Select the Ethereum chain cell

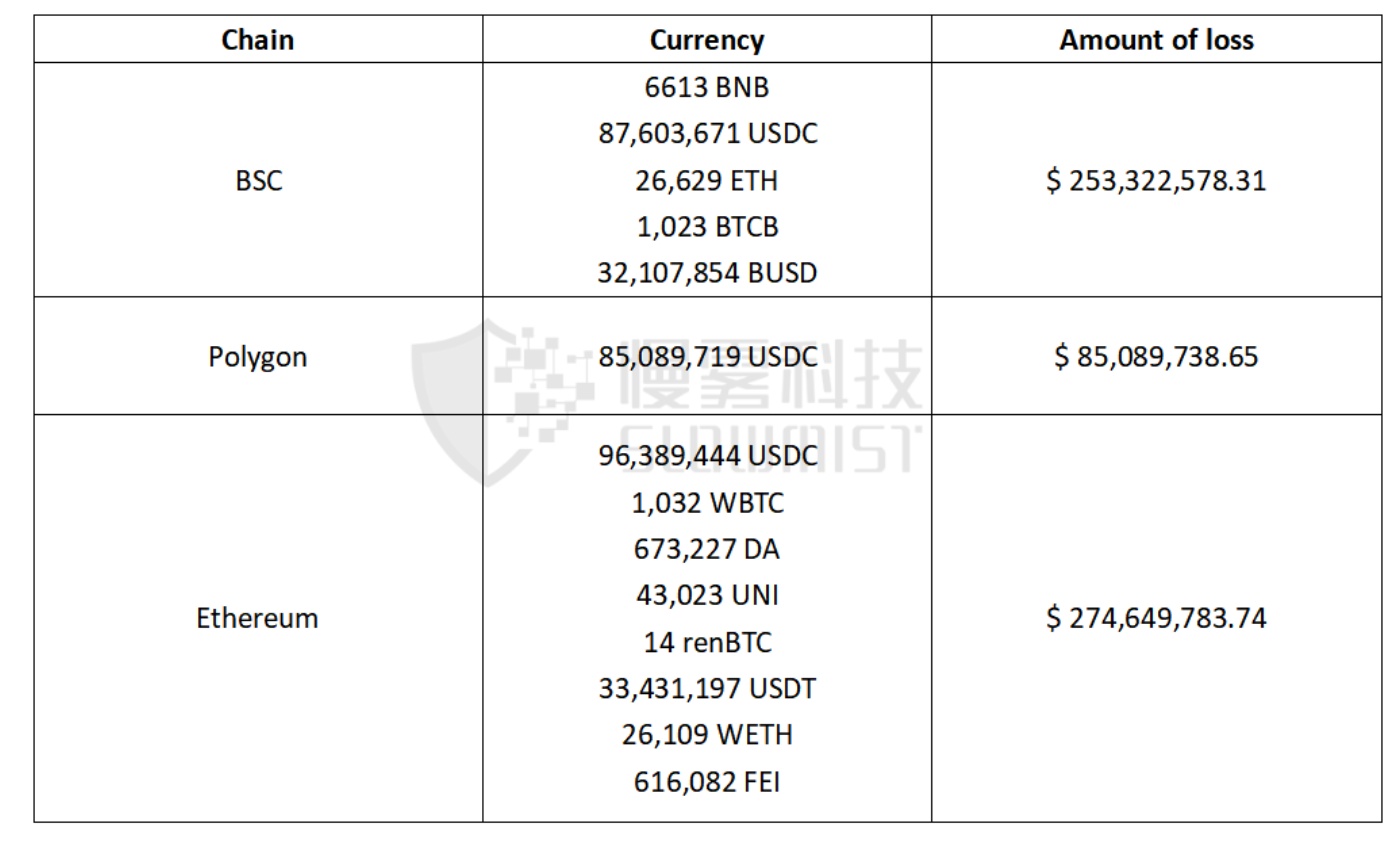[257, 618]
